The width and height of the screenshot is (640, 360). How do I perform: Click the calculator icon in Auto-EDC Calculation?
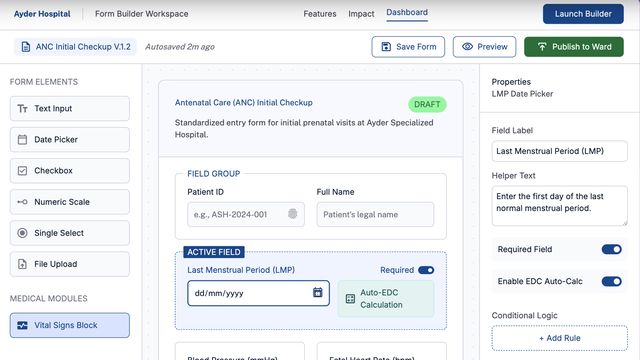click(350, 299)
